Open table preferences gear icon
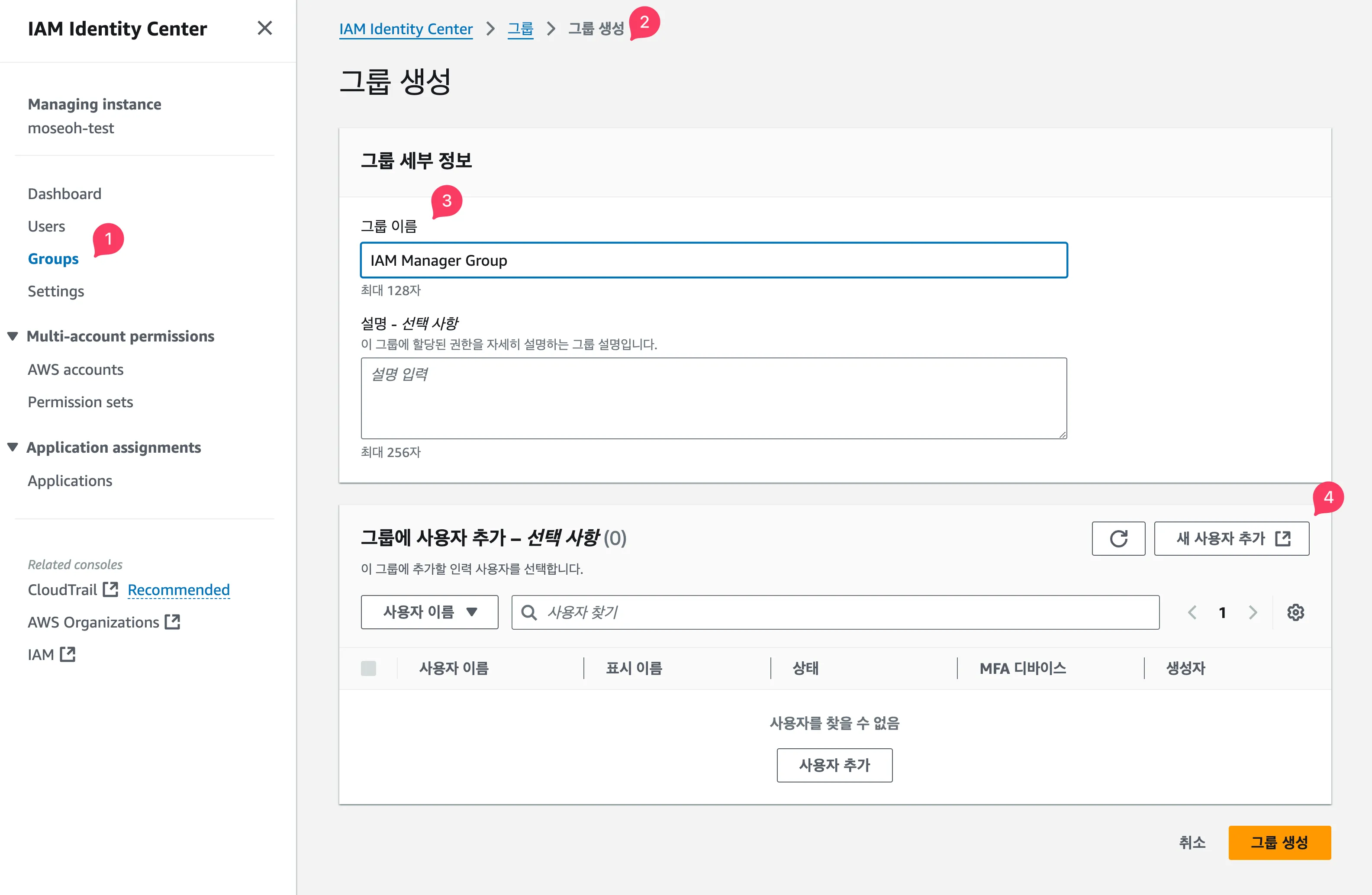Screen dimensions: 1372x895 [1295, 612]
